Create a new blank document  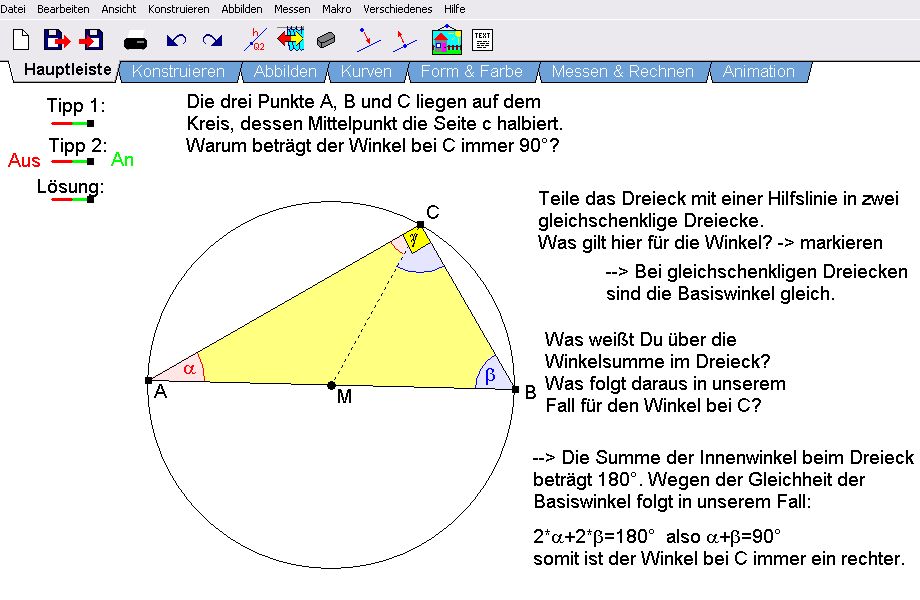tap(20, 40)
